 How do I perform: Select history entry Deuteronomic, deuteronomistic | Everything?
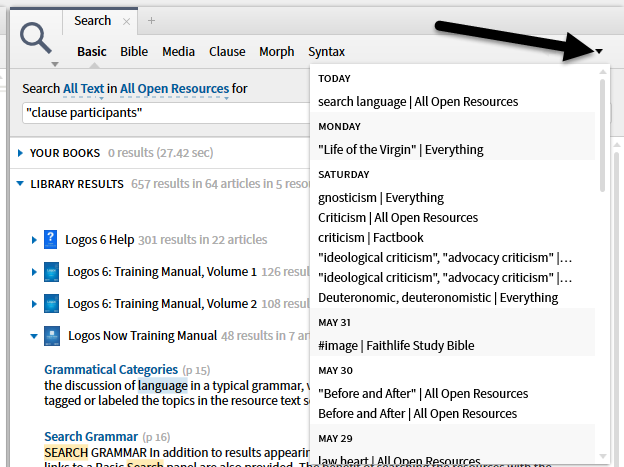[438, 298]
